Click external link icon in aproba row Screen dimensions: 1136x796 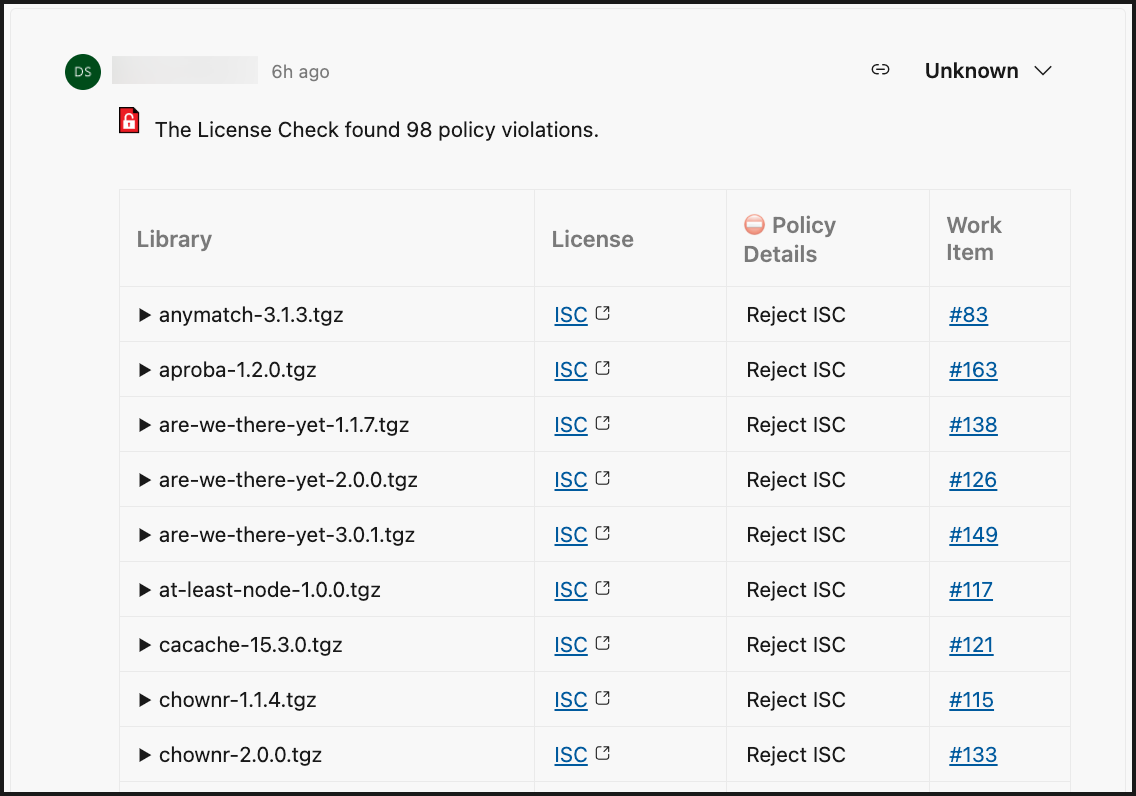point(603,368)
